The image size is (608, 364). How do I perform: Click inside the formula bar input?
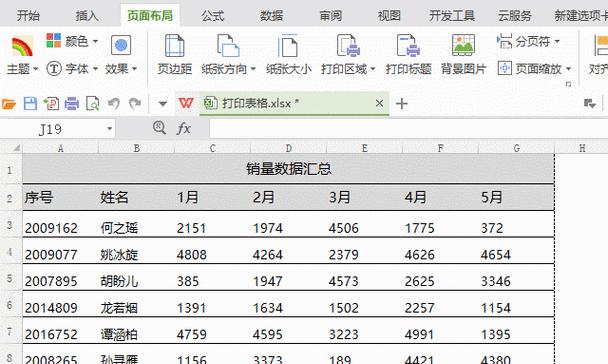tap(408, 129)
